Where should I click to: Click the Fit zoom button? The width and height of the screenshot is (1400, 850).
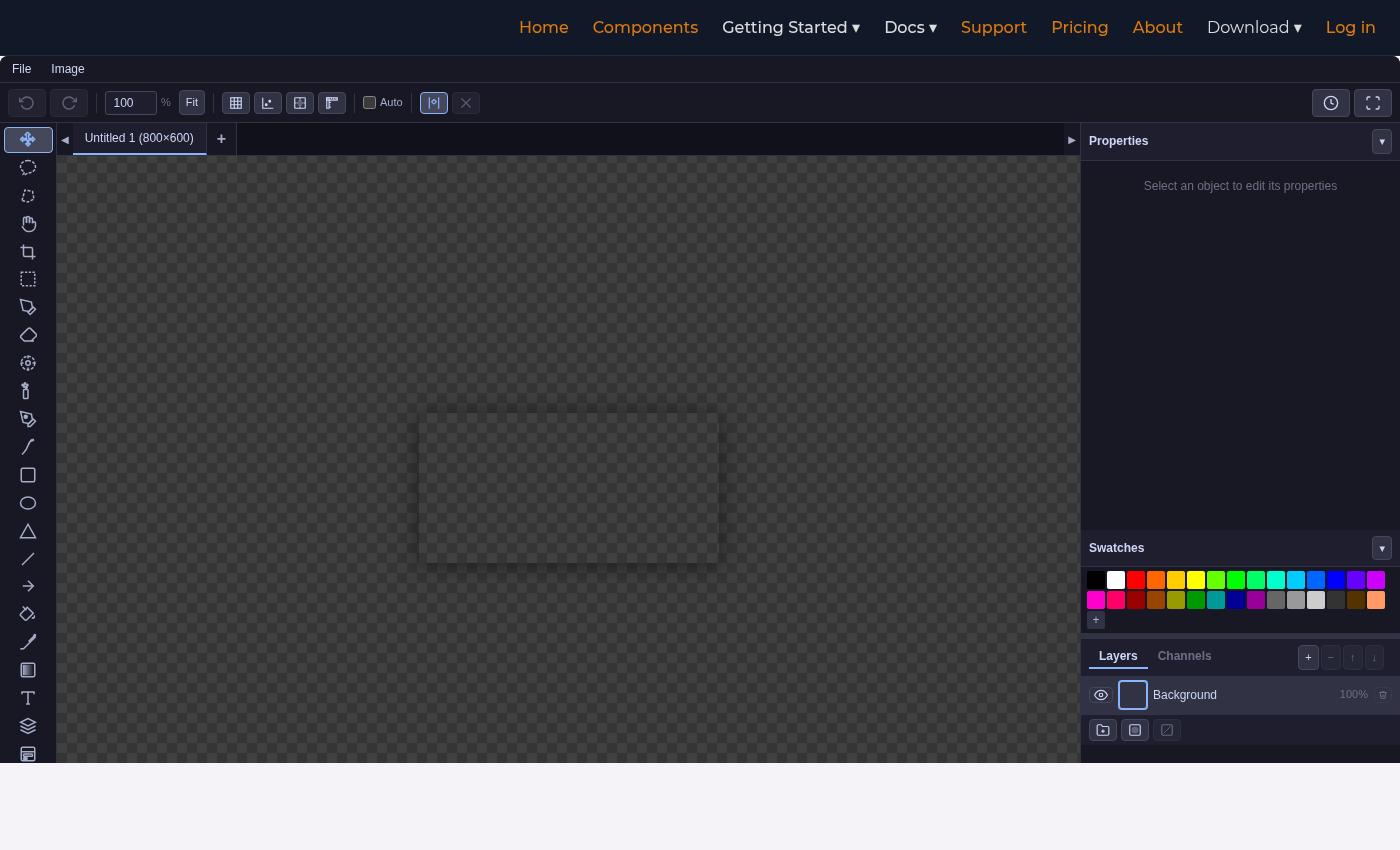[x=191, y=102]
